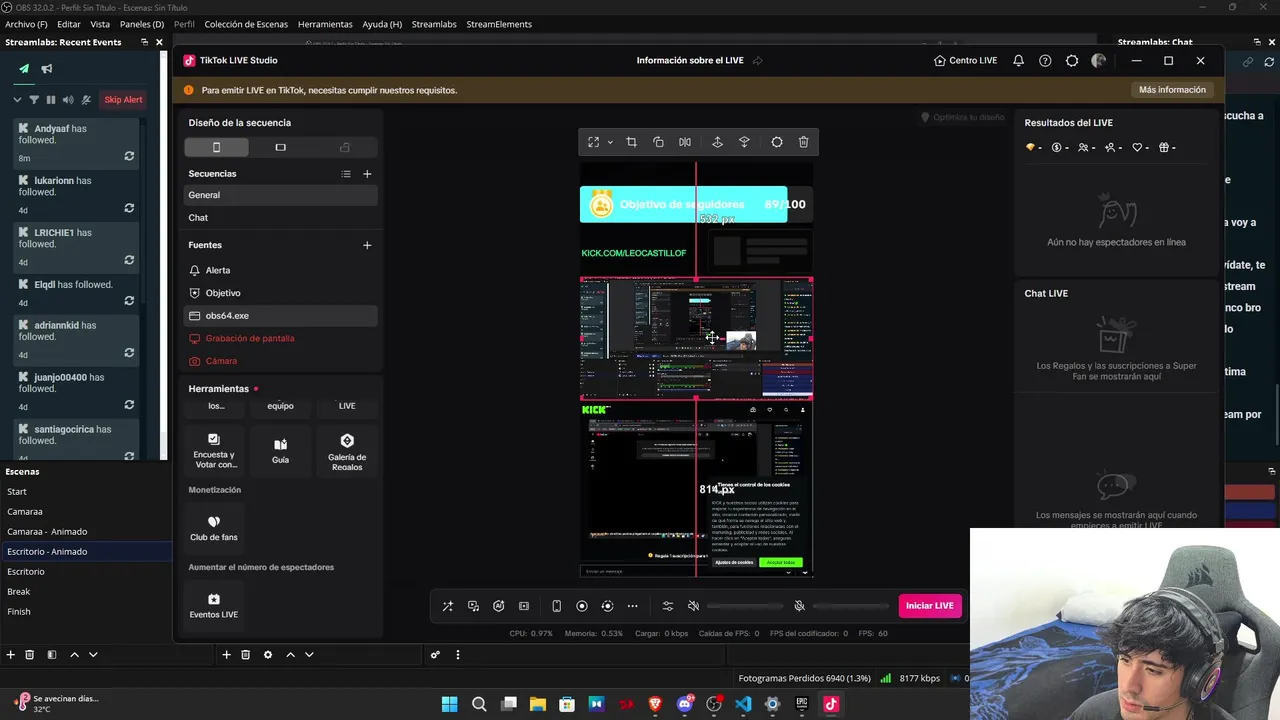
Task: Open Galería de Regalos tool
Action: [347, 451]
